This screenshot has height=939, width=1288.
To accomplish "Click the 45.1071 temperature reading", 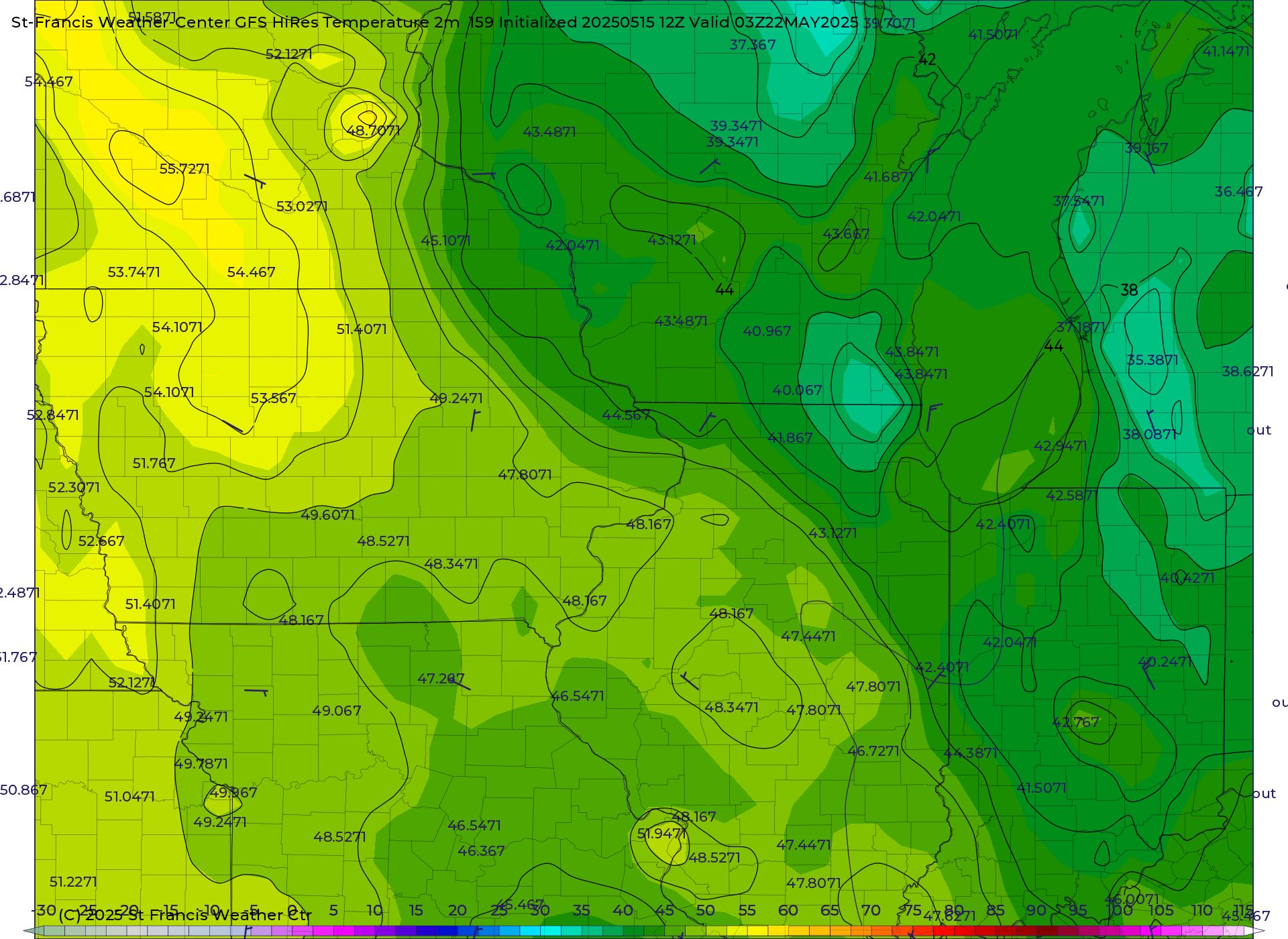I will (445, 241).
